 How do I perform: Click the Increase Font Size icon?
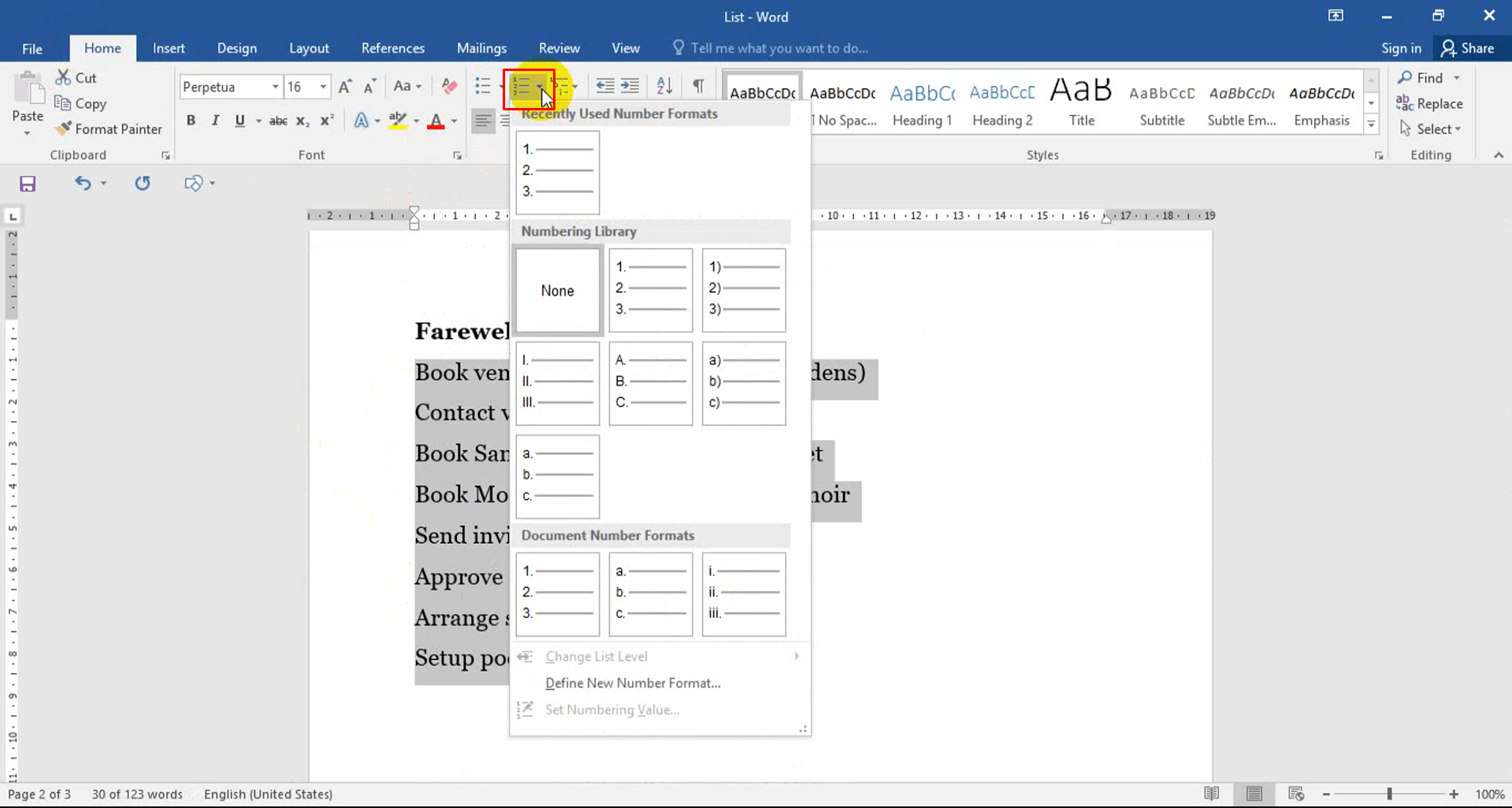[345, 86]
